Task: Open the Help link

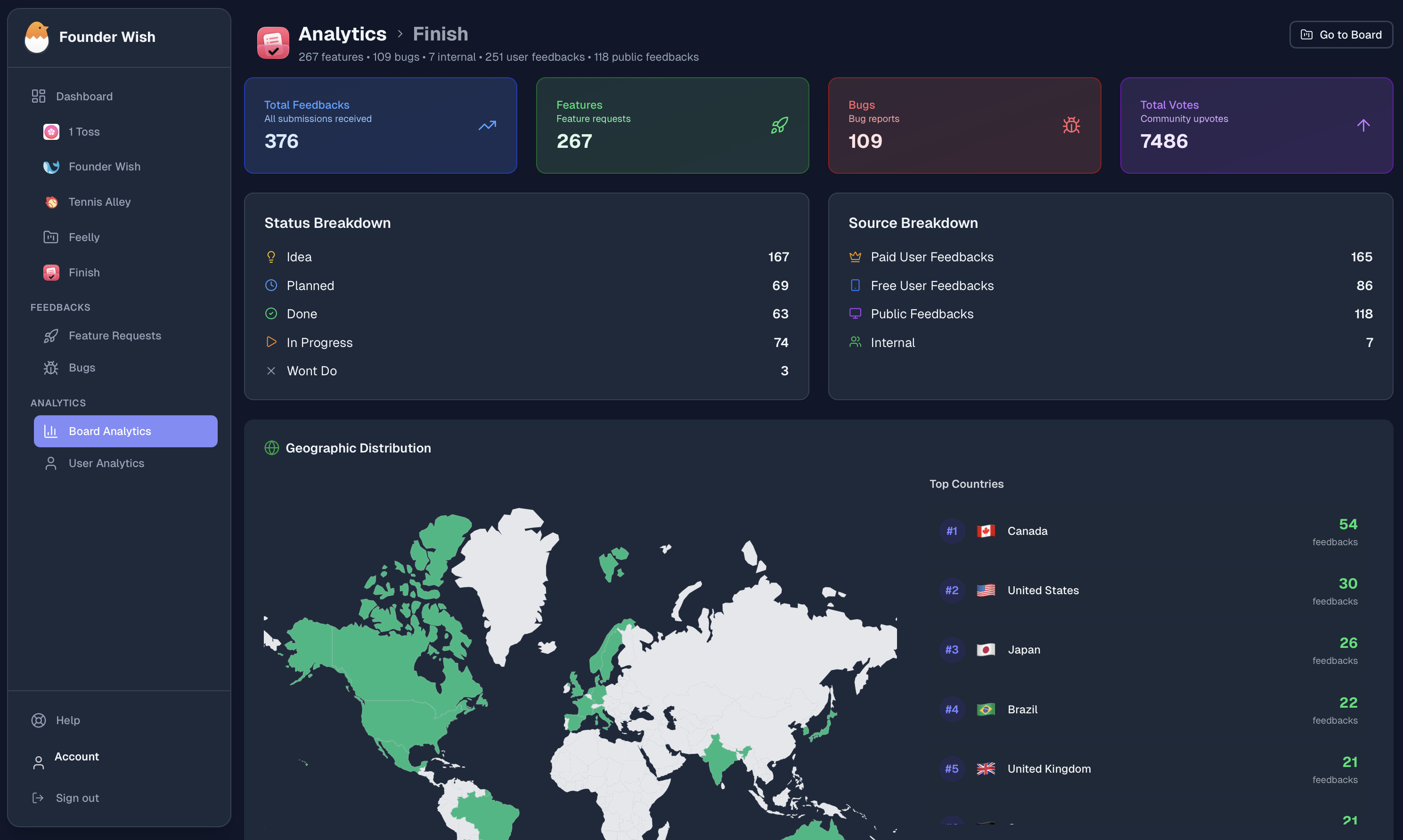Action: (67, 720)
